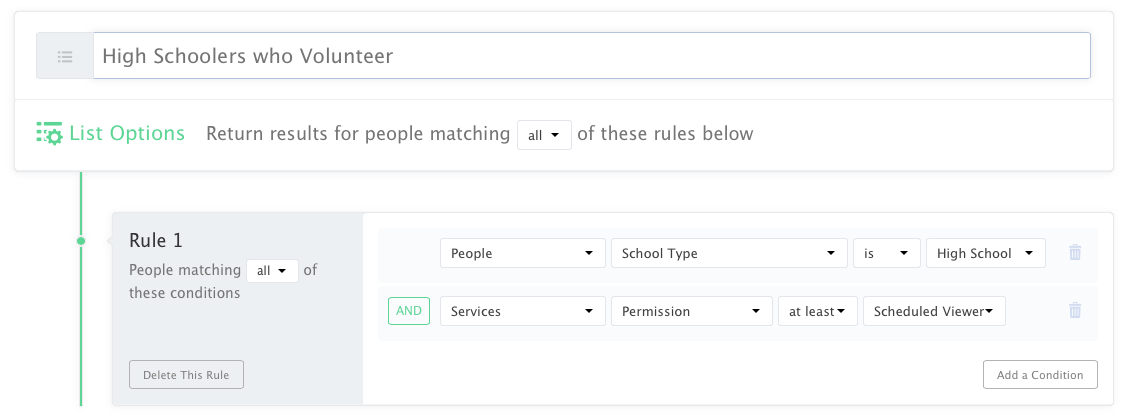Open the High School value dropdown
The width and height of the screenshot is (1124, 415).
pyautogui.click(x=985, y=254)
